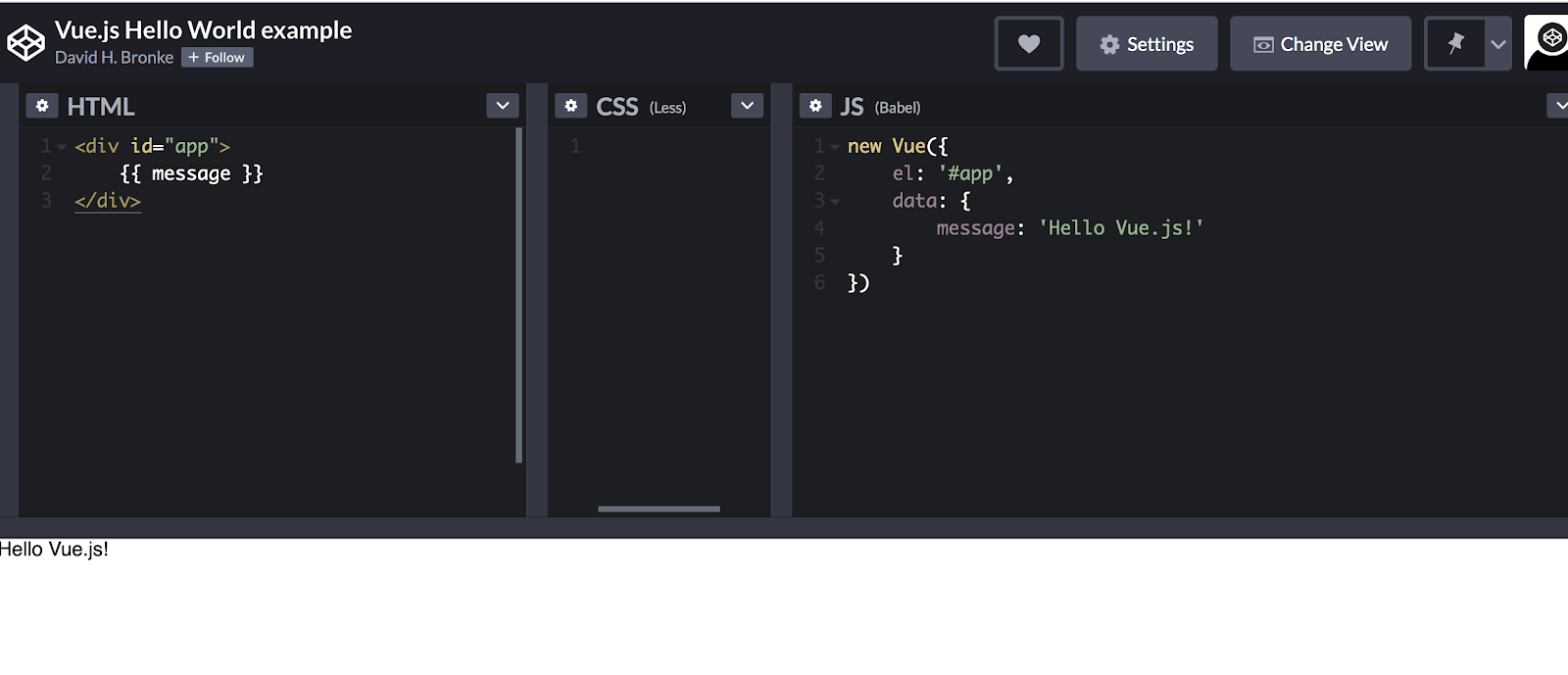The width and height of the screenshot is (1568, 675).
Task: Click the CSS horizontal scrollbar
Action: 659,508
